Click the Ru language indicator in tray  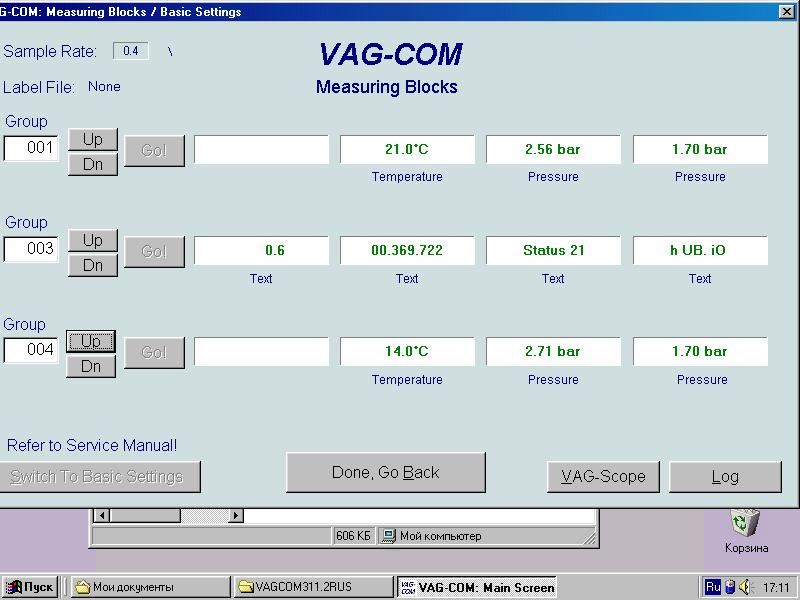713,587
